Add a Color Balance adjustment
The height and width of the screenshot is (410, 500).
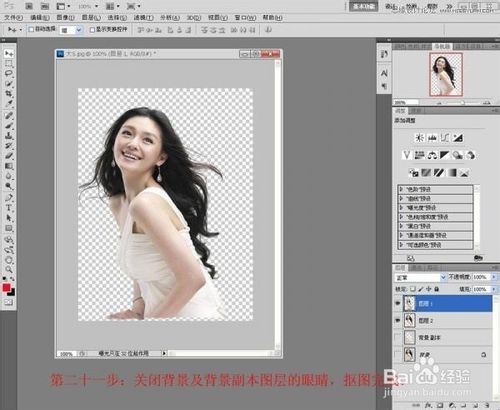[x=432, y=155]
